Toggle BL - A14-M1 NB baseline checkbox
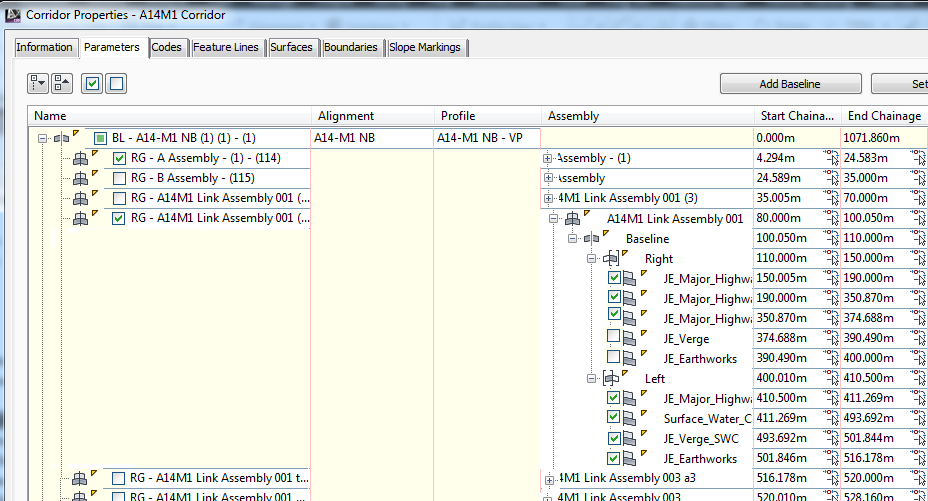The image size is (928, 501). [101, 138]
